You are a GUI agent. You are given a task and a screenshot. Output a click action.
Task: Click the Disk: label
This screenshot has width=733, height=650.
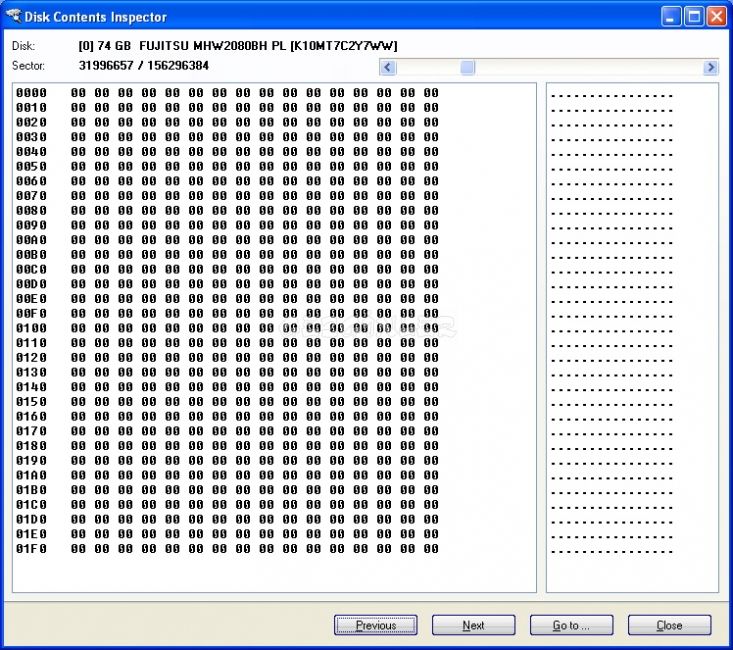[23, 46]
